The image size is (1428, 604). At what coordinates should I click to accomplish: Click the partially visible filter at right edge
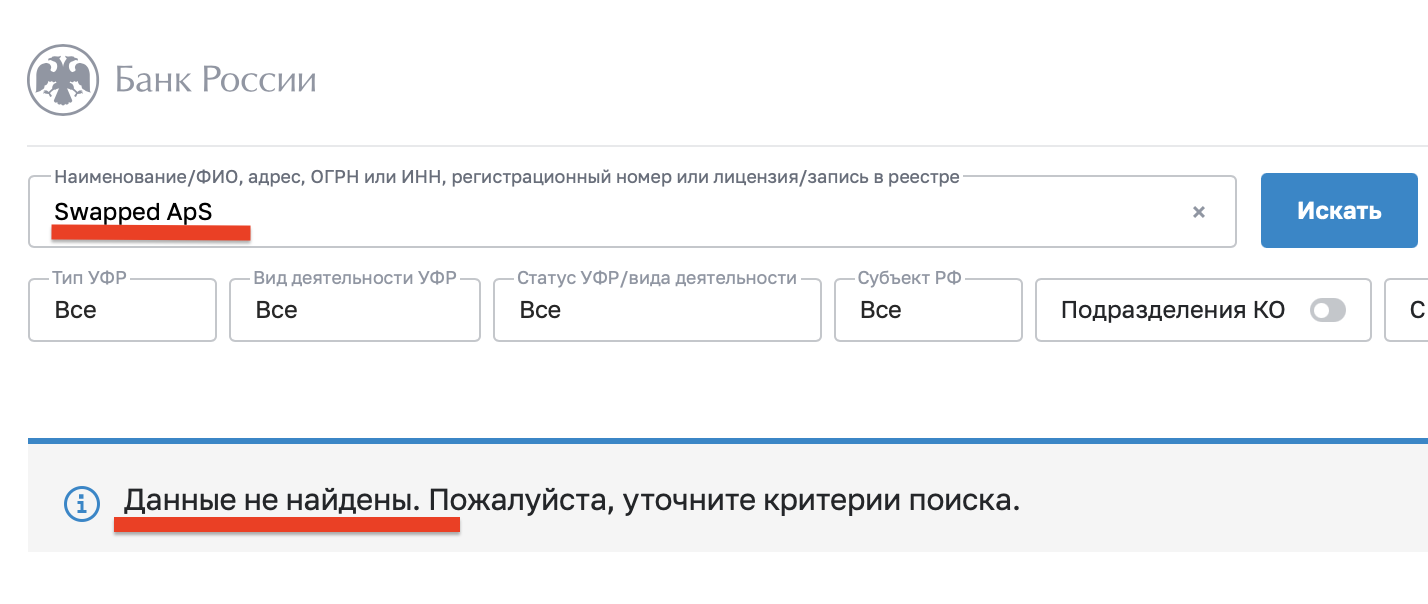click(x=1412, y=310)
